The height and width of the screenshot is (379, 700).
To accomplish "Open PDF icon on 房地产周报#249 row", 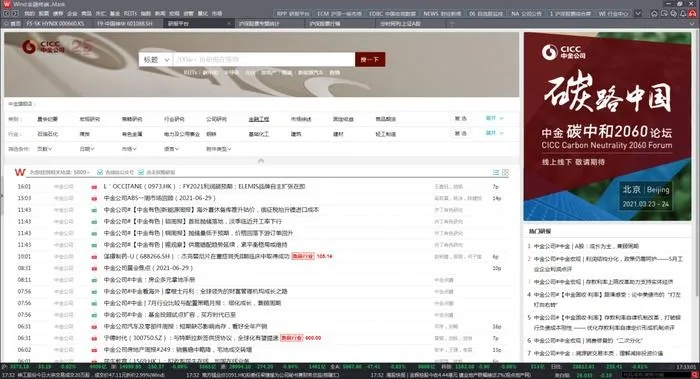I will click(x=94, y=350).
